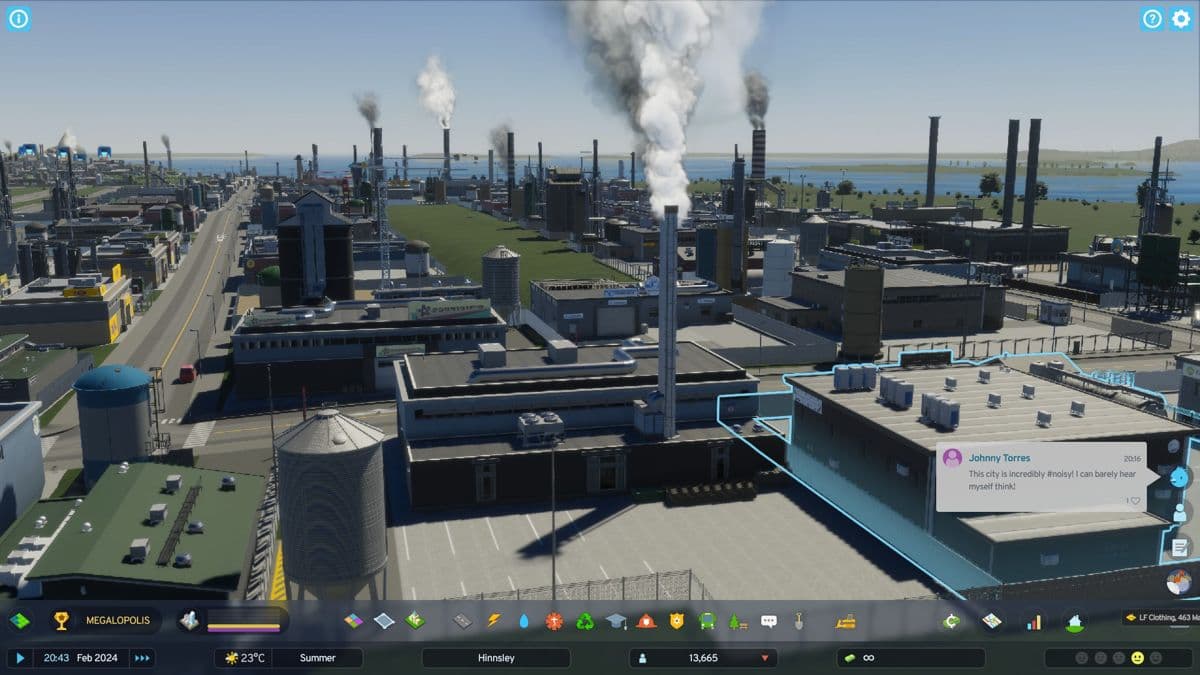Open the Fire and Rescue helmet menu
Screen dimensions: 1200x675
click(646, 621)
